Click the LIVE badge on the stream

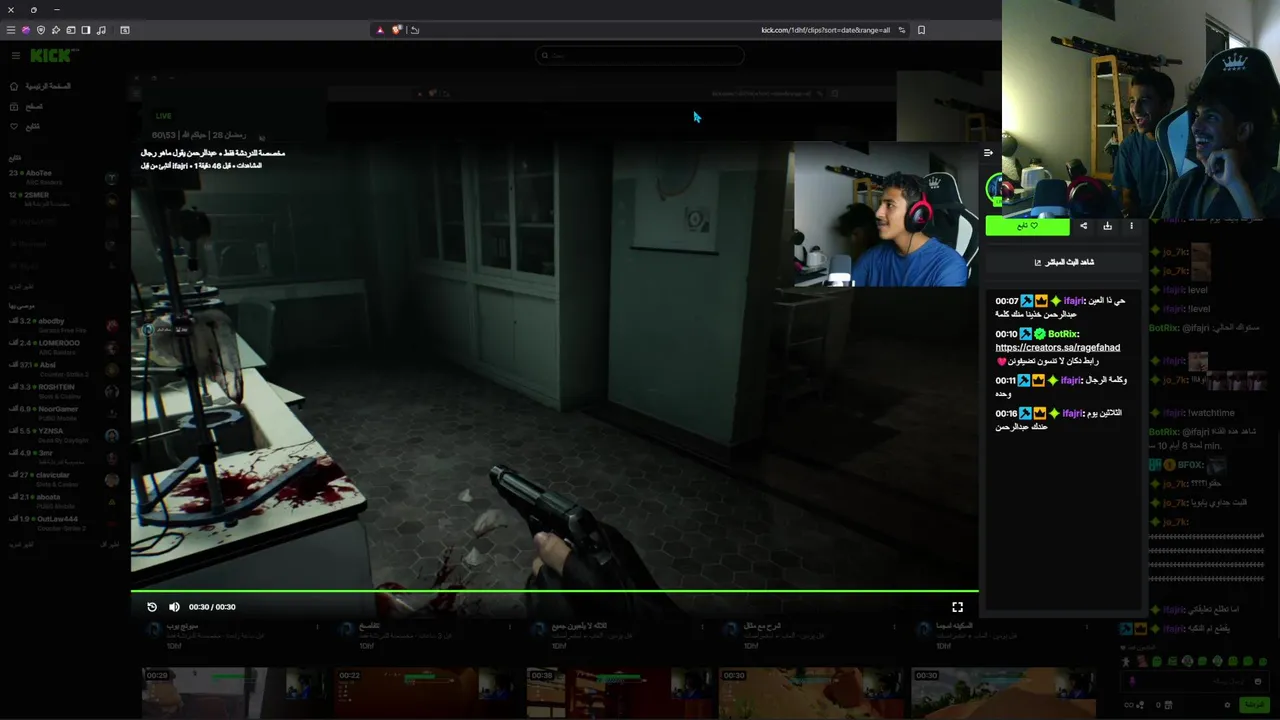coord(163,116)
